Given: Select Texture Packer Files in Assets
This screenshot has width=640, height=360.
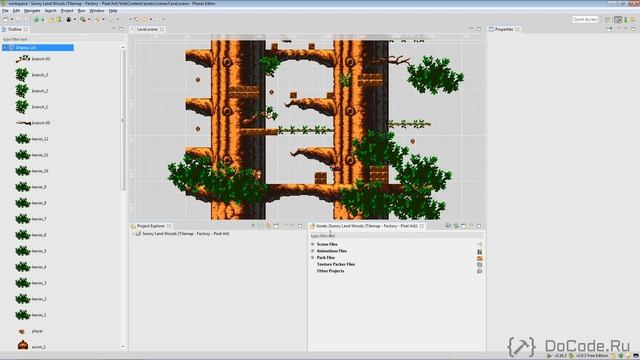Looking at the screenshot, I should [336, 264].
